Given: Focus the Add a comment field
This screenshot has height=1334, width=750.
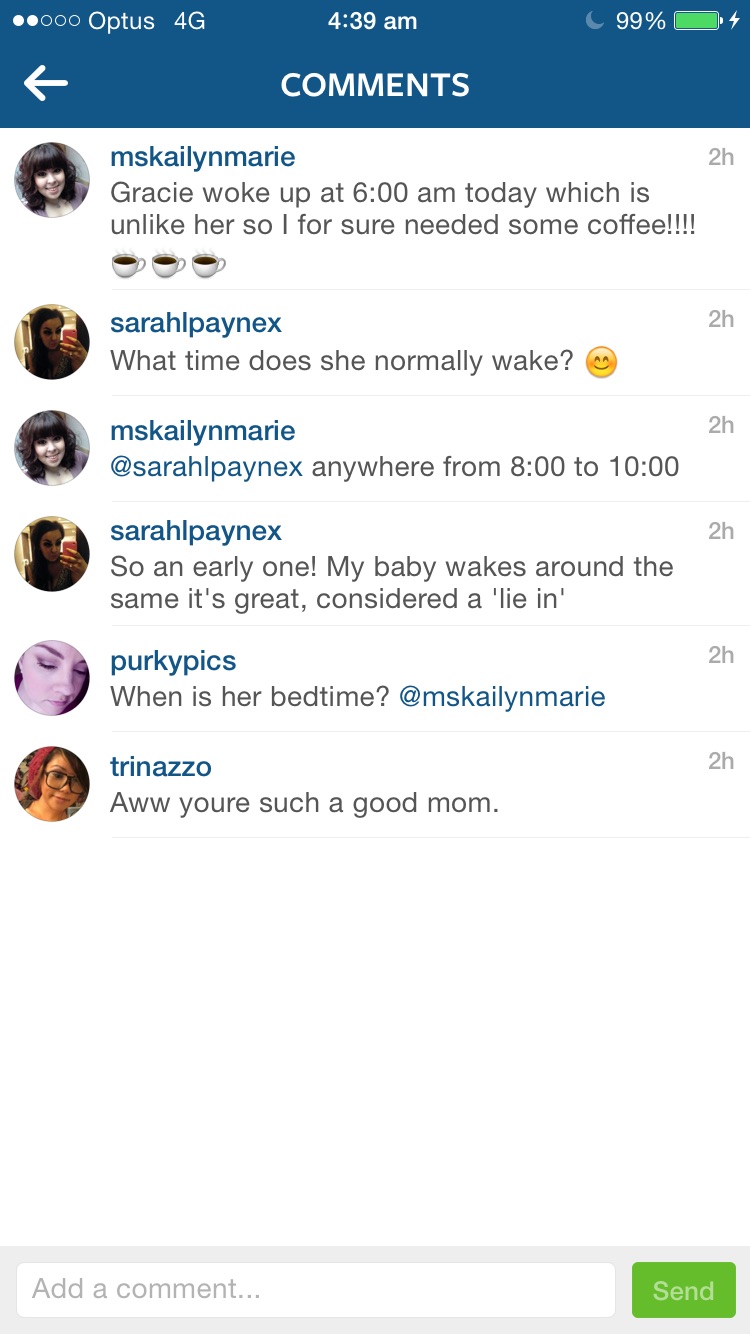Looking at the screenshot, I should tap(315, 1289).
